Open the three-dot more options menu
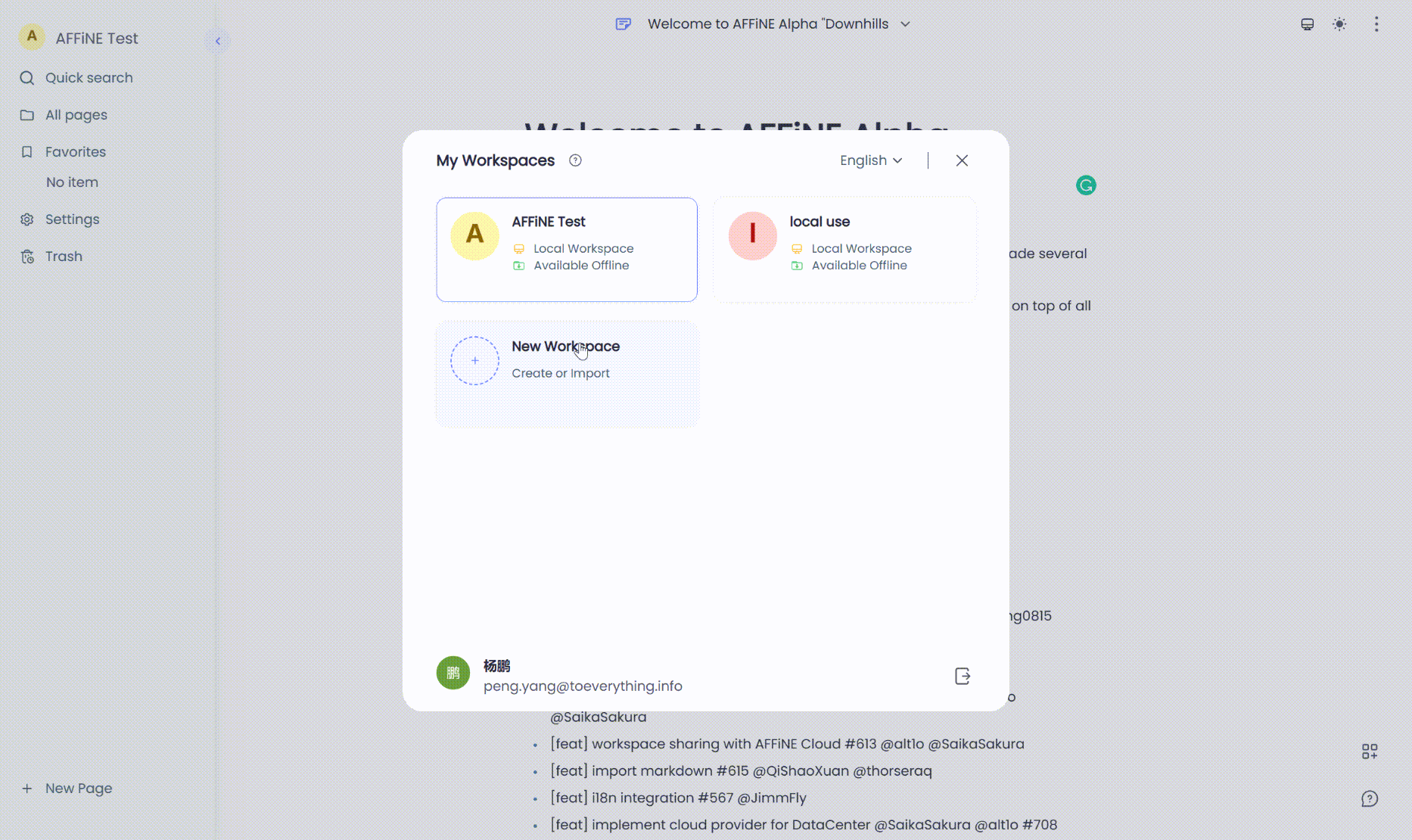This screenshot has height=840, width=1412. coord(1376,24)
